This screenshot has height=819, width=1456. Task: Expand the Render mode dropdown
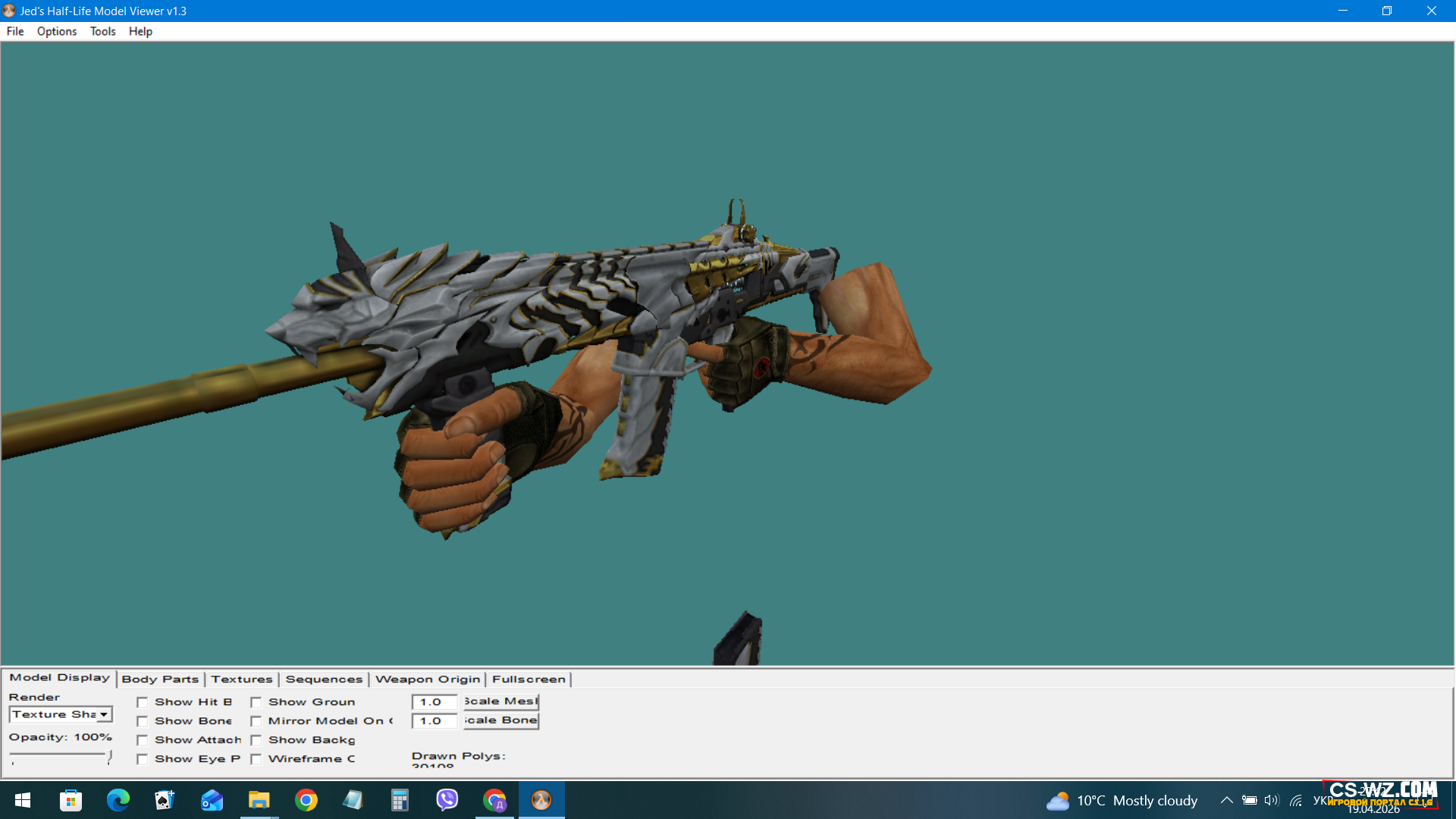pos(104,714)
